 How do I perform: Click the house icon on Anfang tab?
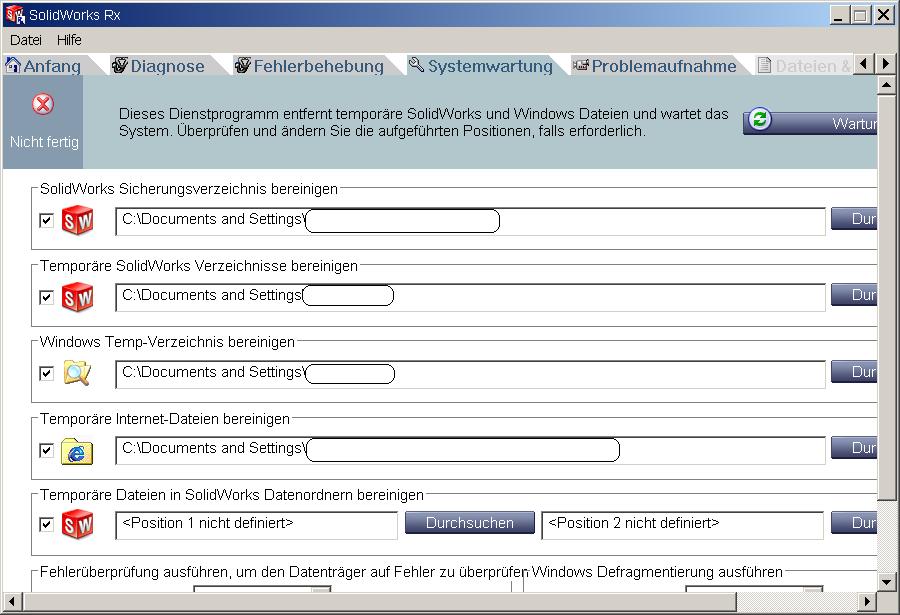13,65
